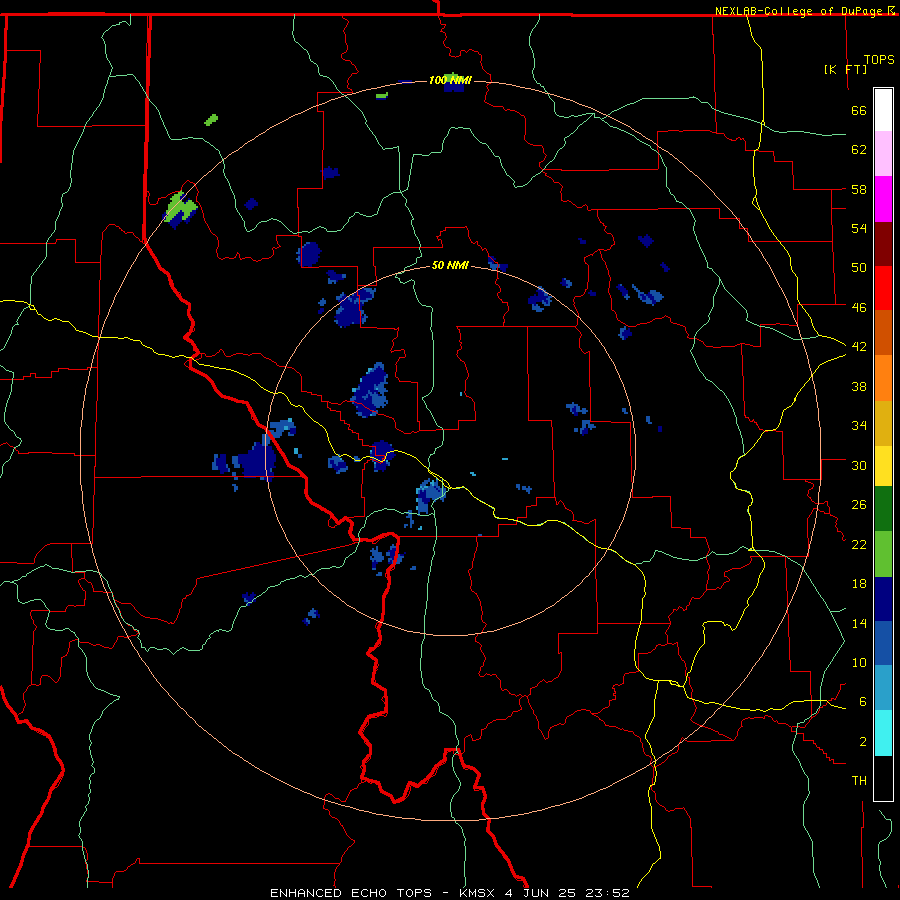This screenshot has height=900, width=900.
Task: Select the magenta swatch in the legend
Action: tap(883, 199)
